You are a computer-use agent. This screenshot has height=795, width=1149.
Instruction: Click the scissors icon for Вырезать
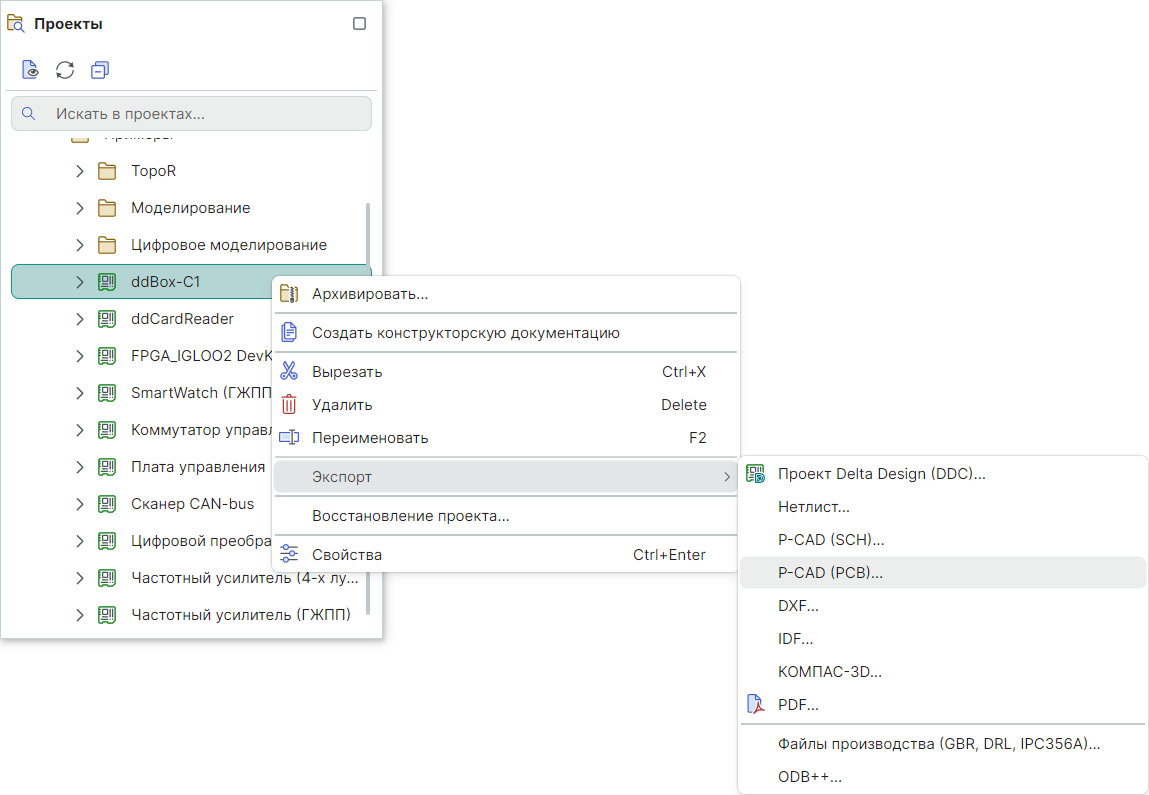pyautogui.click(x=289, y=372)
